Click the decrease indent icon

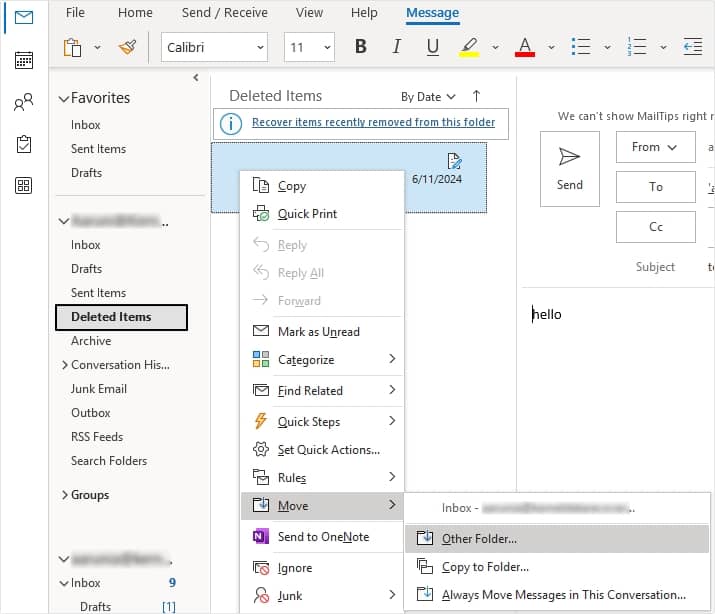(693, 46)
